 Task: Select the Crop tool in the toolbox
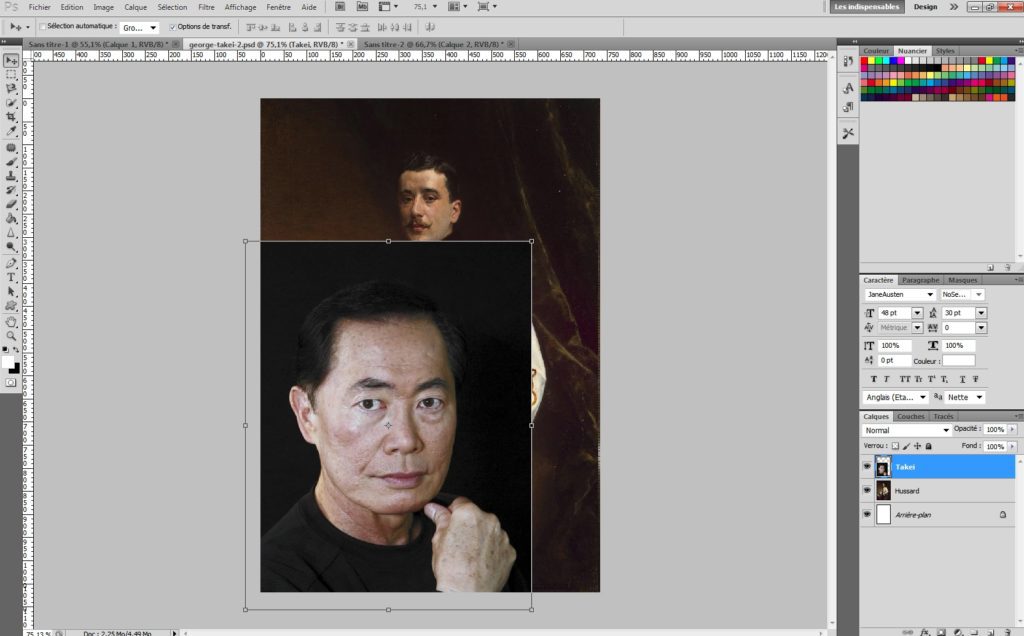tap(11, 117)
